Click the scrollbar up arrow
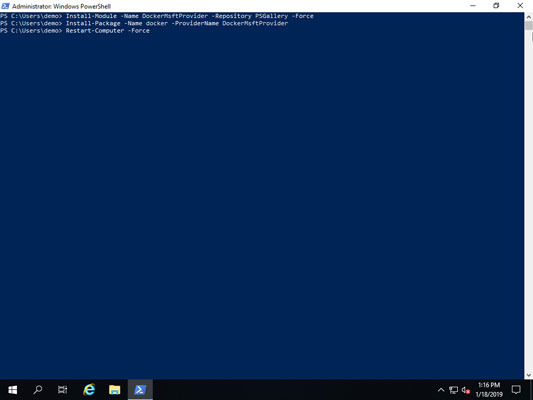The image size is (533, 400). click(529, 16)
